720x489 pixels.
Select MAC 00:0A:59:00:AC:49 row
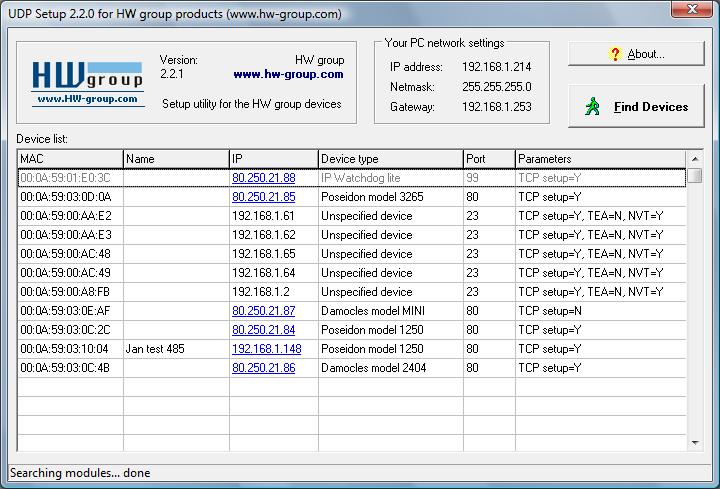tap(352, 273)
